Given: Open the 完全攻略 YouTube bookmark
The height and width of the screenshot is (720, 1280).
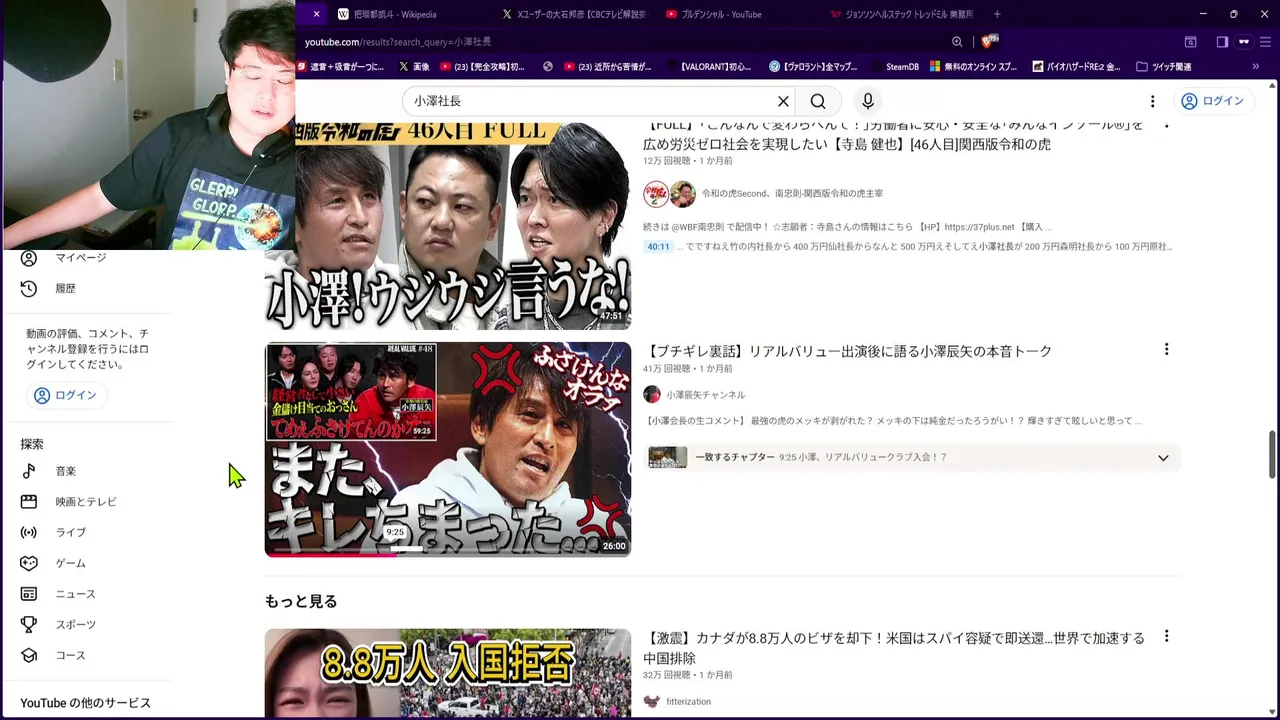Looking at the screenshot, I should click(482, 67).
